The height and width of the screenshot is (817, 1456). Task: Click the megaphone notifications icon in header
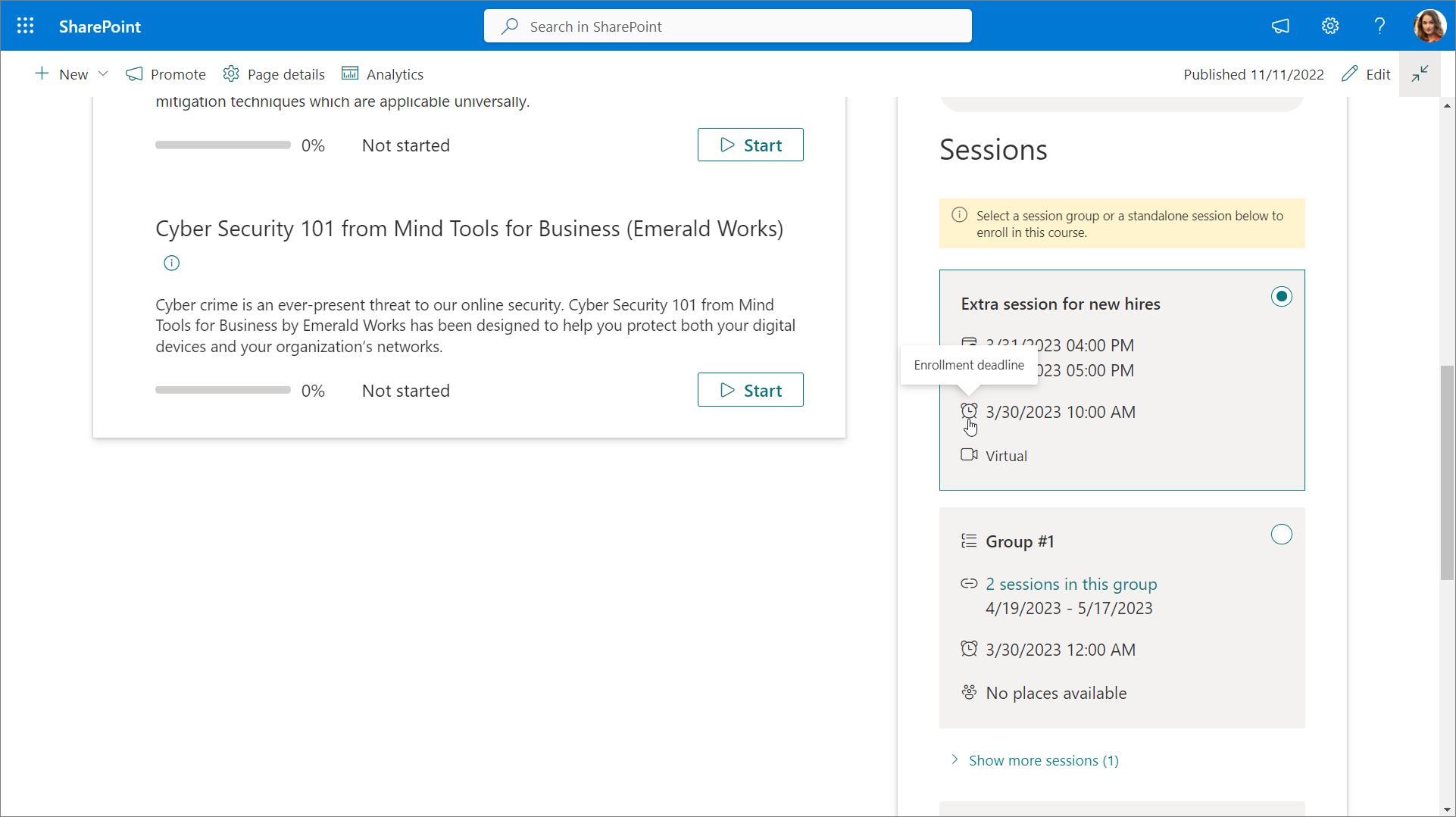coord(1280,27)
